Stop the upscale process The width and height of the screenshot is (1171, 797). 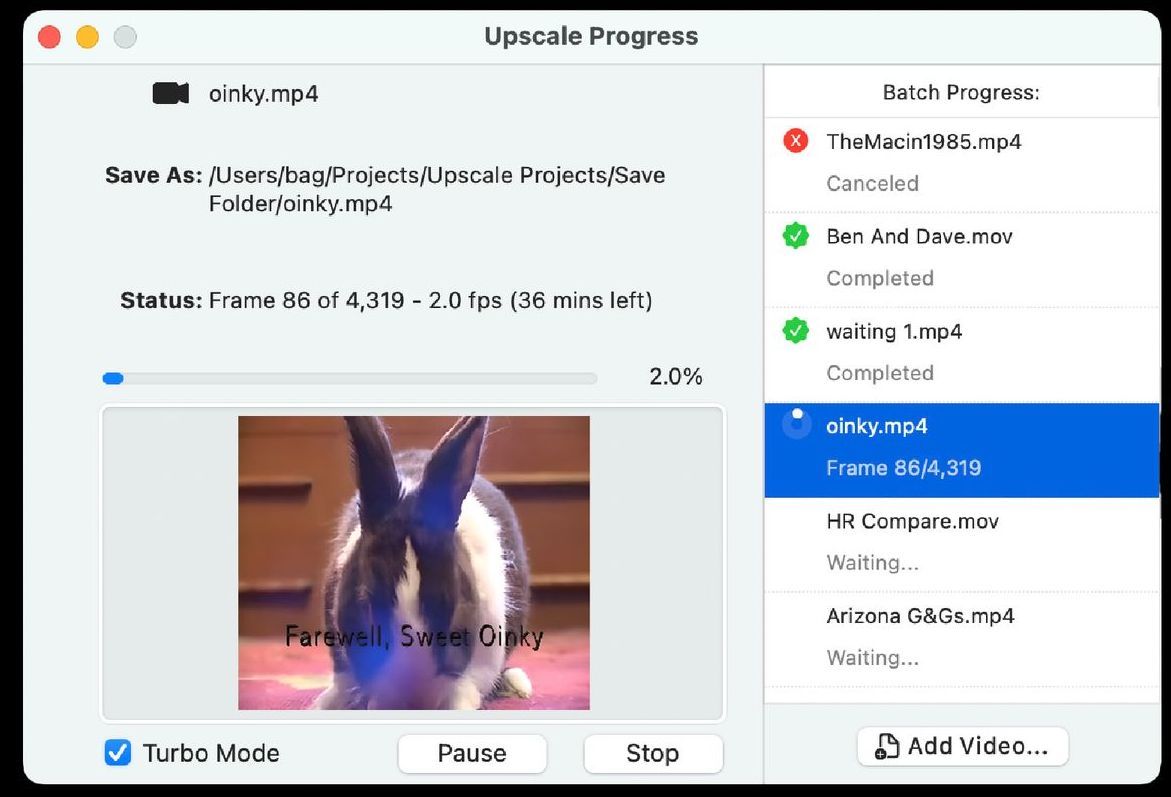click(x=653, y=753)
